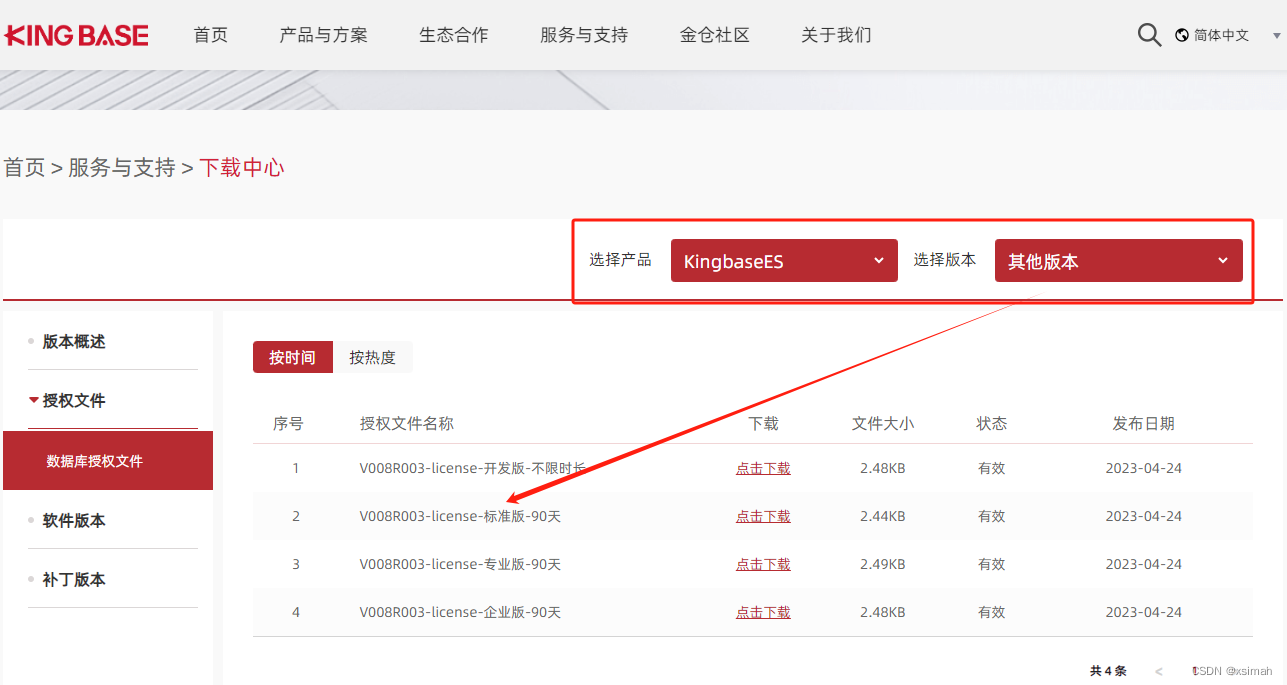Download V008R003-license-标准版-90天 license file
Image resolution: width=1287 pixels, height=685 pixels.
(x=763, y=515)
